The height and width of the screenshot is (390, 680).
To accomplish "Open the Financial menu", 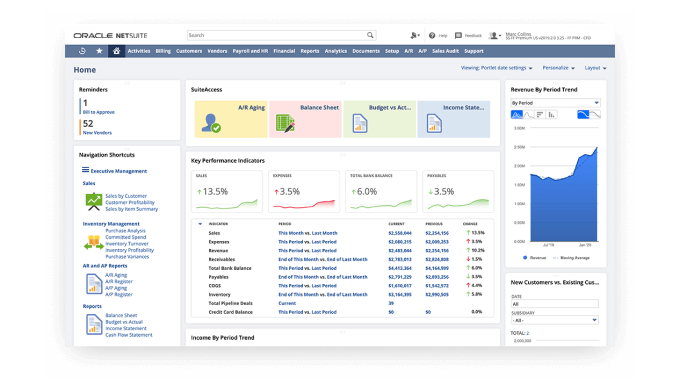I will (284, 51).
